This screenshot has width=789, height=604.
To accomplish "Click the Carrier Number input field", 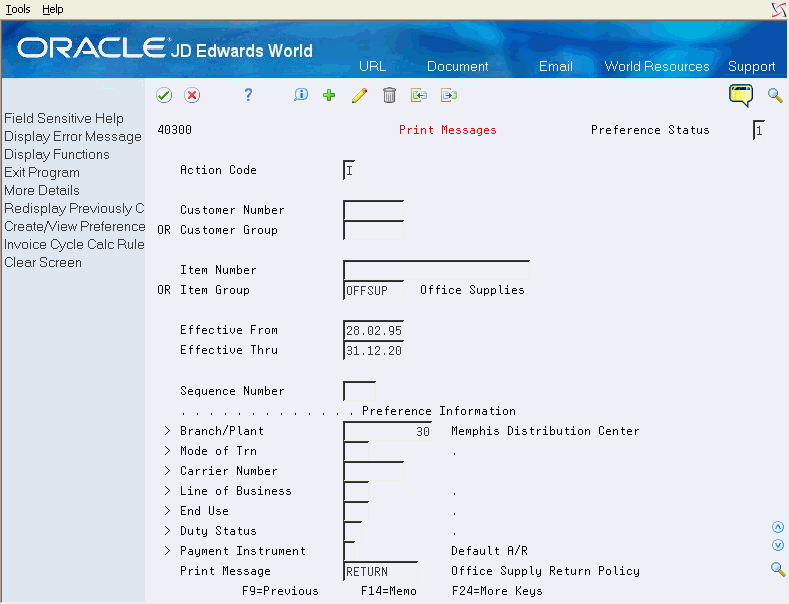I will (373, 471).
